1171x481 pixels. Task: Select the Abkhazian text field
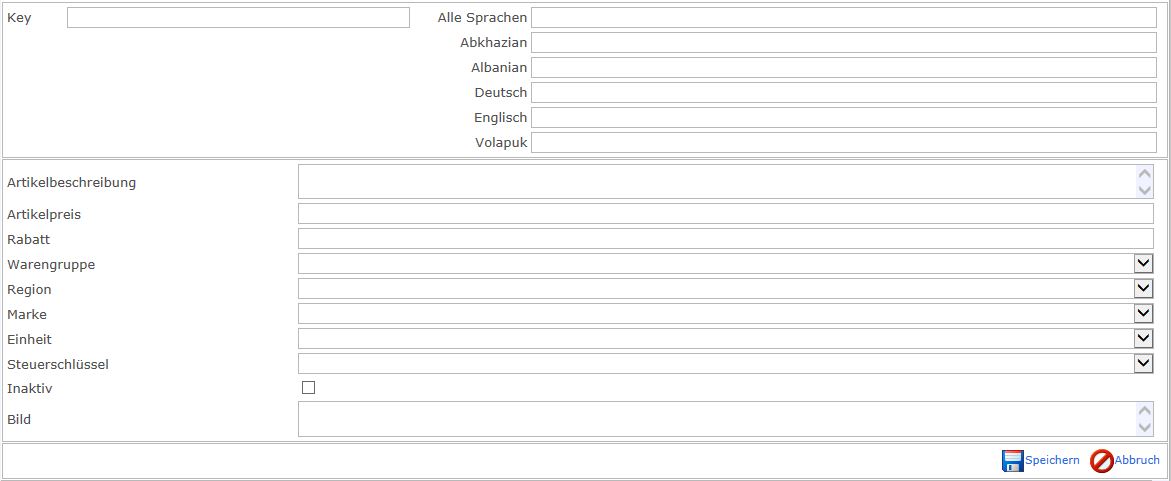[x=843, y=43]
